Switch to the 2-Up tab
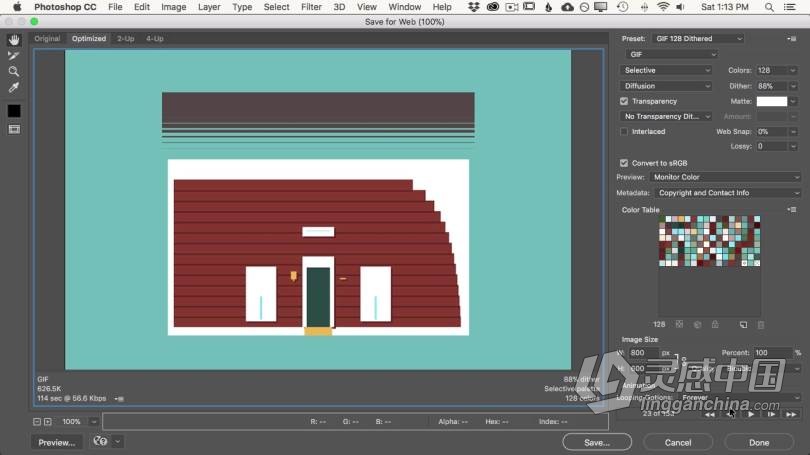The width and height of the screenshot is (810, 455). pyautogui.click(x=125, y=39)
